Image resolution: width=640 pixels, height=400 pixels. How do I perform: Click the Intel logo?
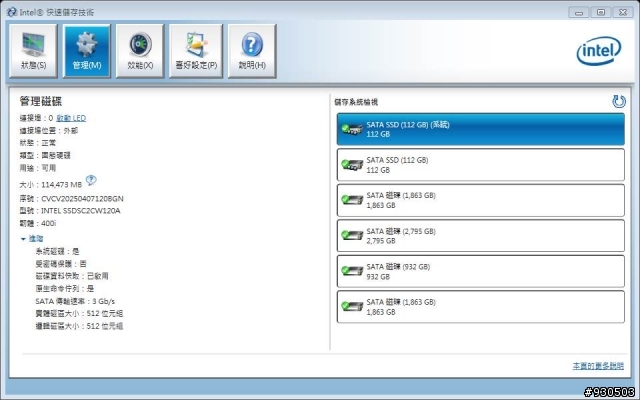tap(599, 51)
